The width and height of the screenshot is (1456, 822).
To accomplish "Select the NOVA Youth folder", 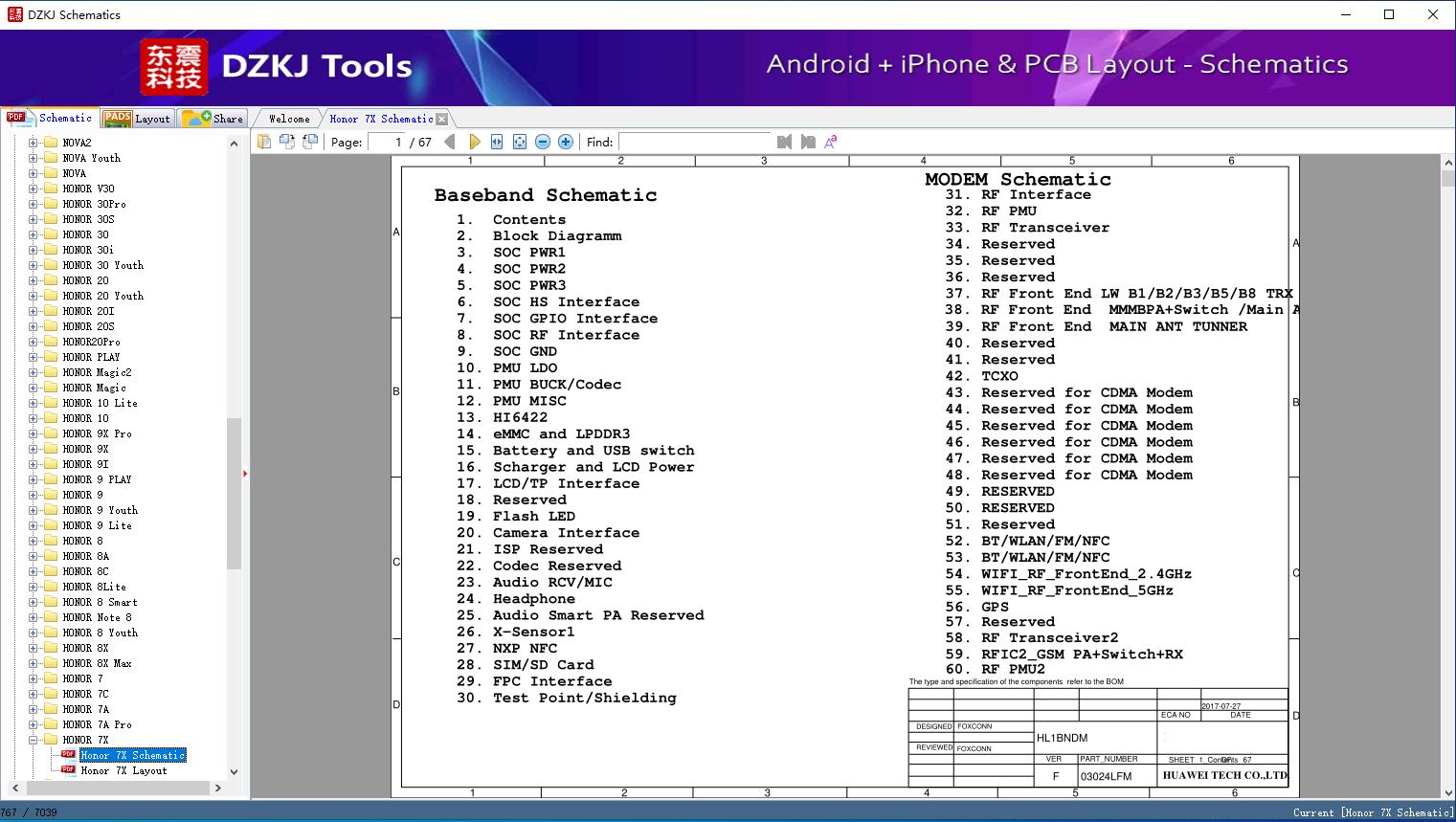I will (x=92, y=158).
